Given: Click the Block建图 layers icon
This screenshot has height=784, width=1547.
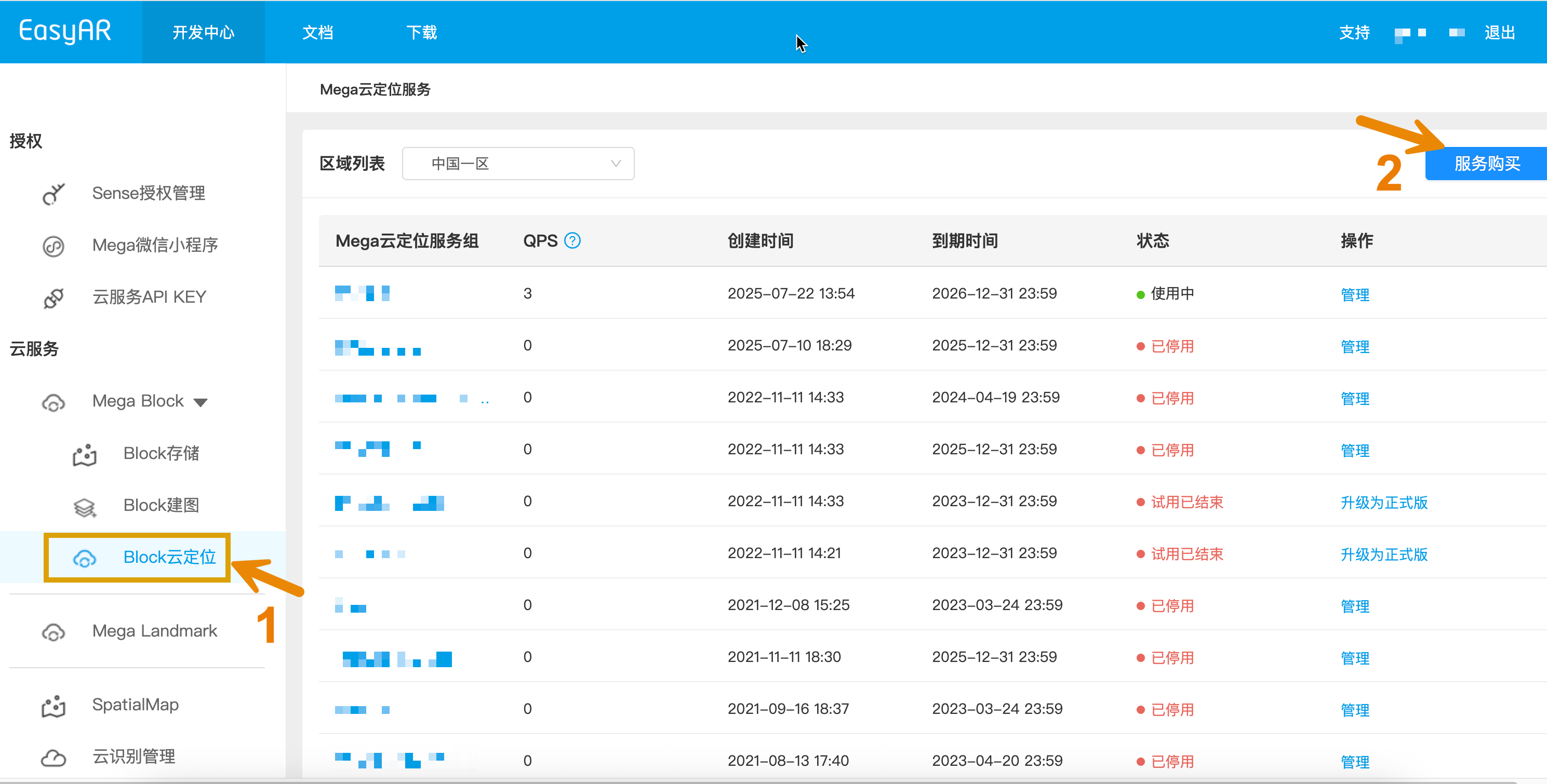Looking at the screenshot, I should [85, 507].
